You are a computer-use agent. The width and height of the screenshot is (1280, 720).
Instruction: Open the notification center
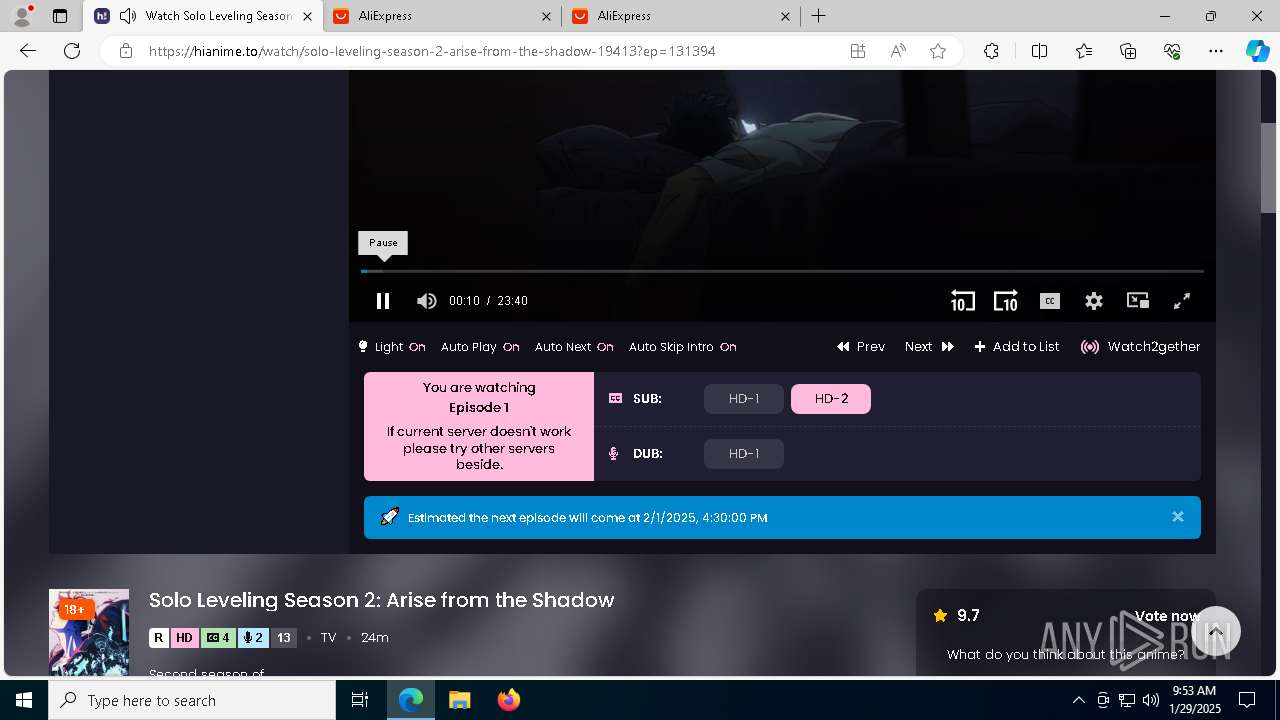click(x=1247, y=700)
